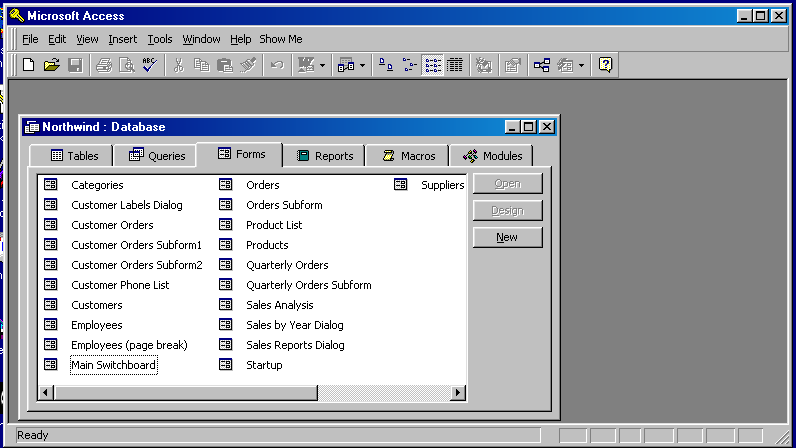The height and width of the screenshot is (448, 796).
Task: Select the Employees (page break) form
Action: click(129, 345)
